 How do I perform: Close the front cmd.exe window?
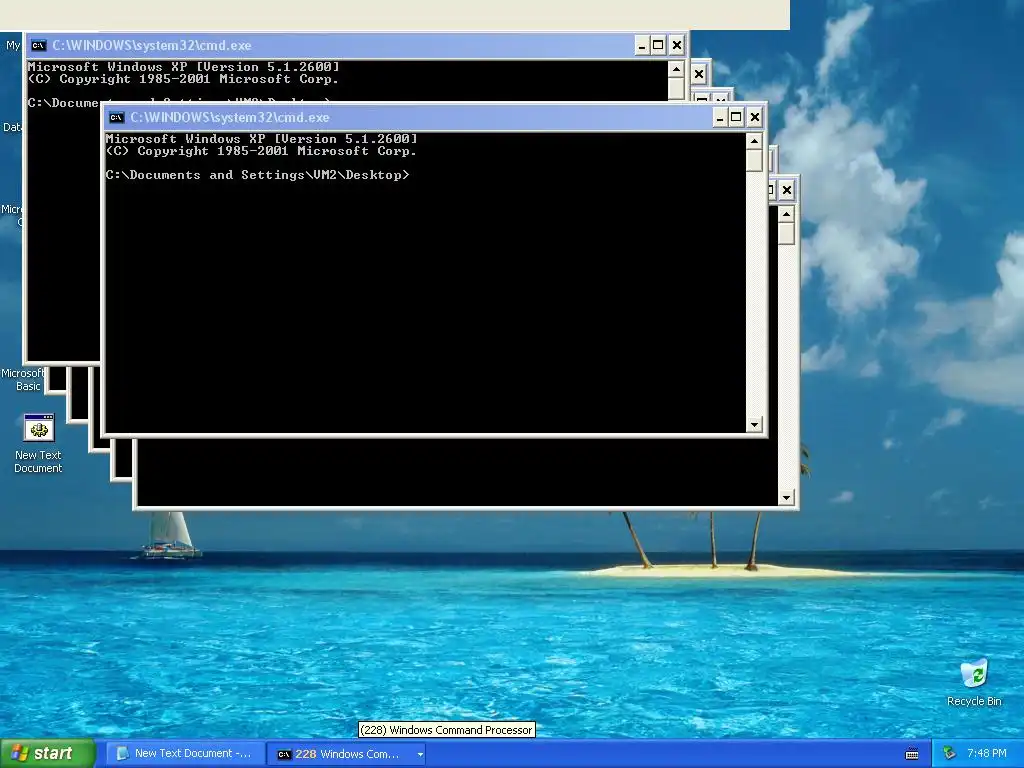tap(755, 118)
